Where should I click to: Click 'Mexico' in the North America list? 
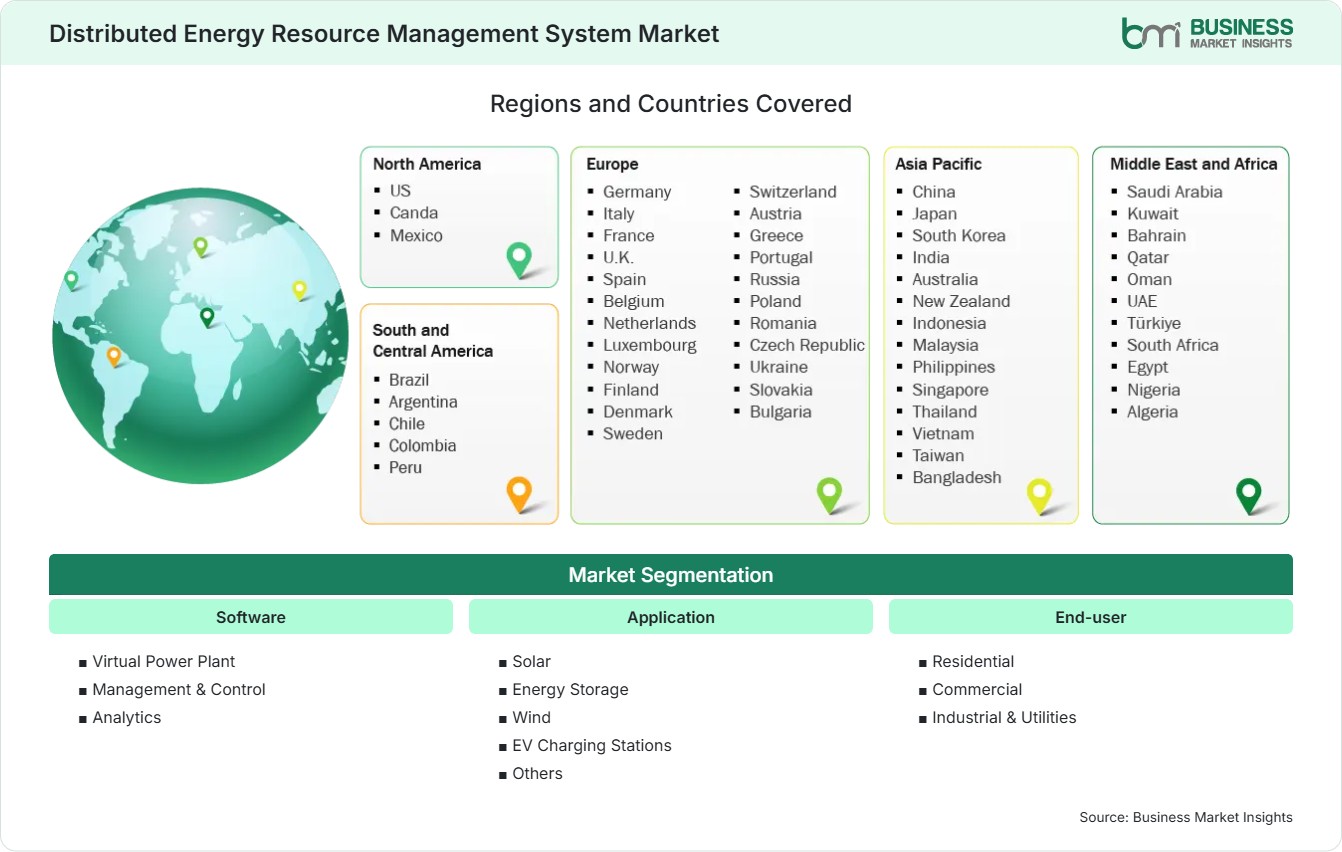[x=416, y=235]
